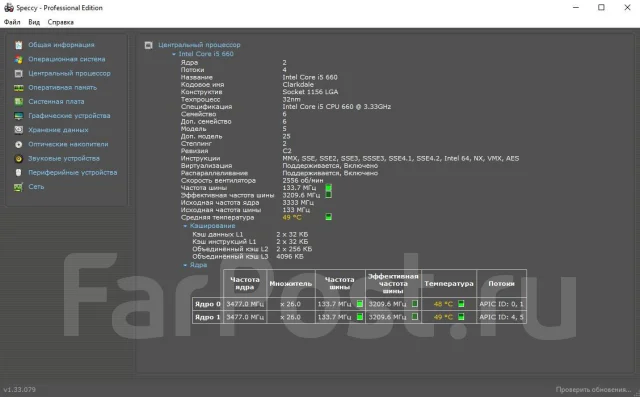Click Intel Core i5 CPU 660 @ 3.33GHz specification
640x397 pixels.
pyautogui.click(x=336, y=107)
